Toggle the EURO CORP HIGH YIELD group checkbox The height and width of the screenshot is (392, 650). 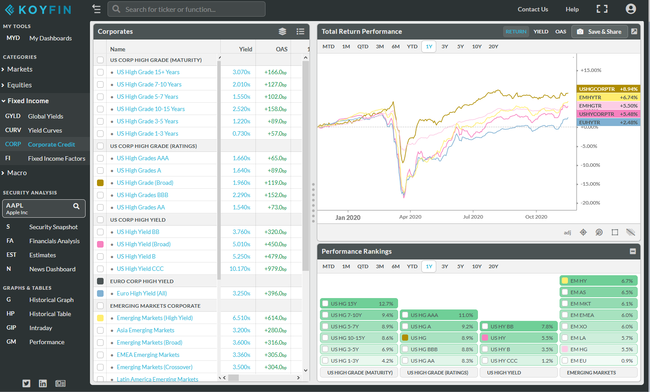point(100,281)
